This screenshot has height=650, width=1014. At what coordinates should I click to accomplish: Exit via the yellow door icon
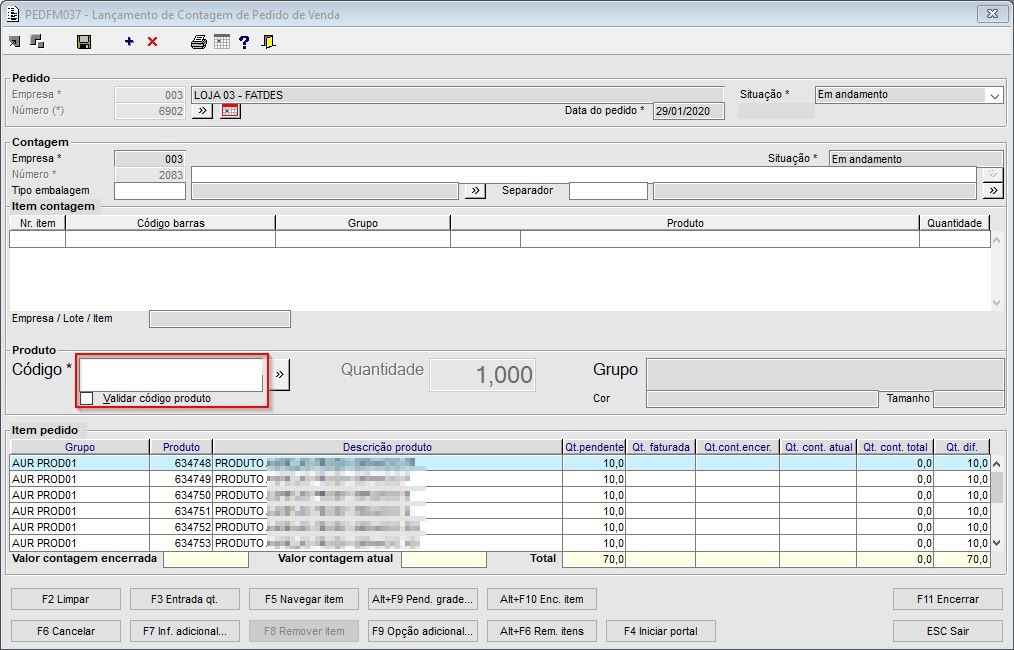[x=268, y=42]
